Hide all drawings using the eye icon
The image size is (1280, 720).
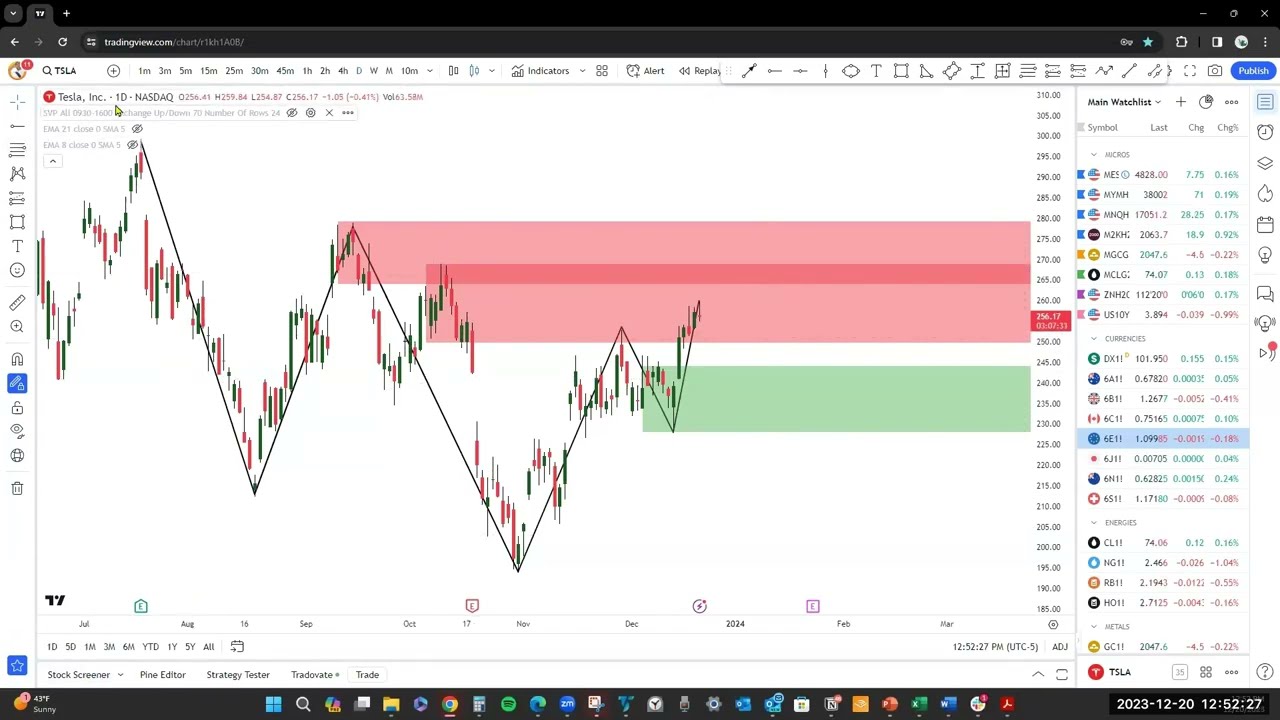tap(17, 432)
